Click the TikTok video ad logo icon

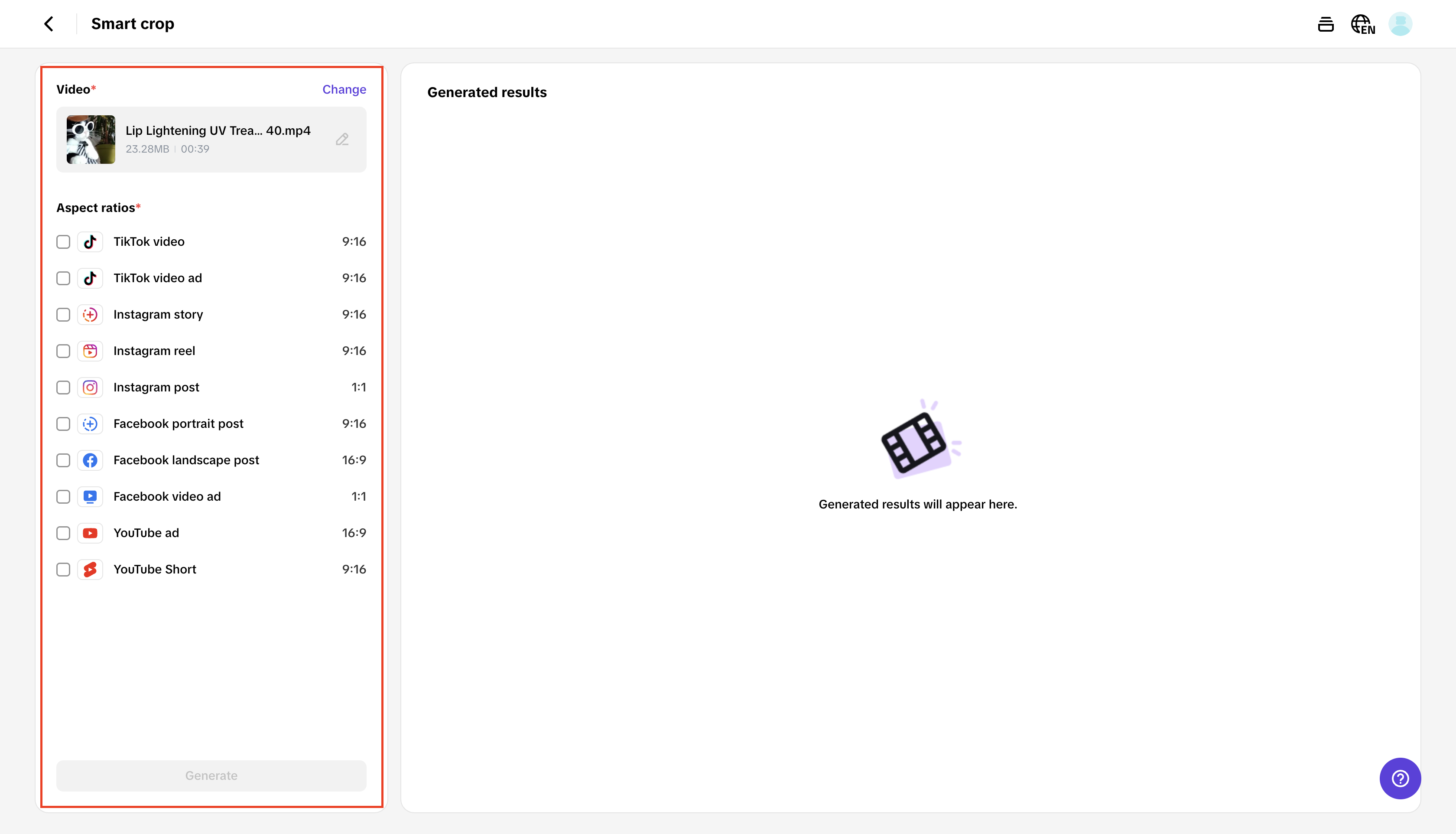point(90,278)
